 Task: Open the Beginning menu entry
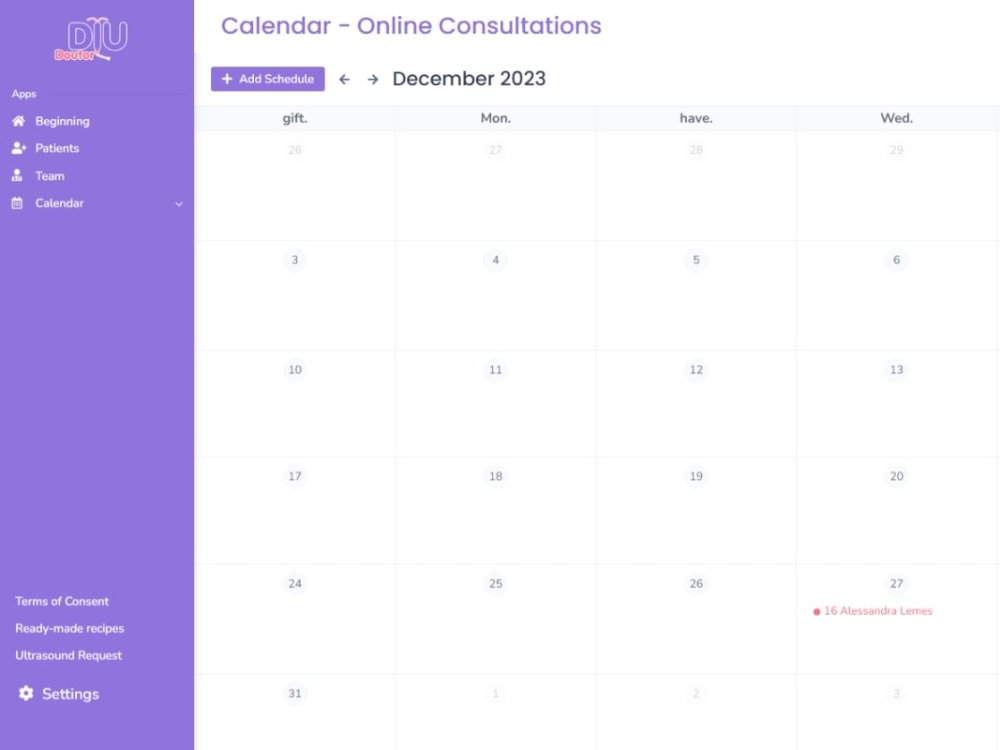click(x=61, y=121)
